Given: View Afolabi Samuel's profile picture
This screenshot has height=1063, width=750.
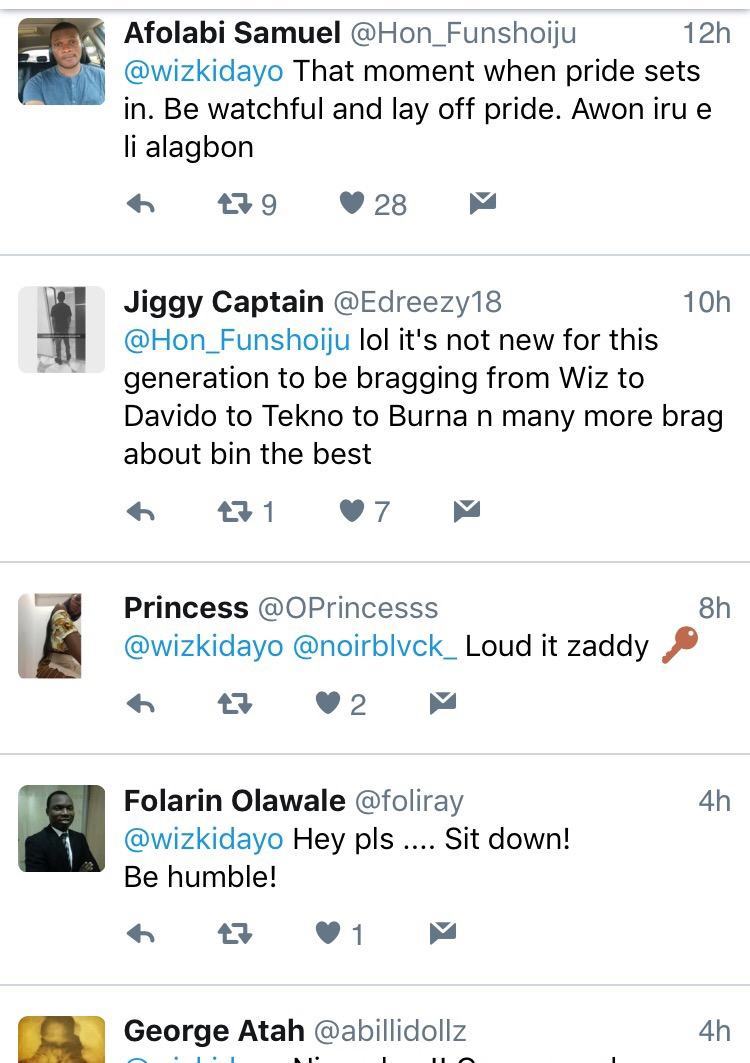Looking at the screenshot, I should pos(62,62).
